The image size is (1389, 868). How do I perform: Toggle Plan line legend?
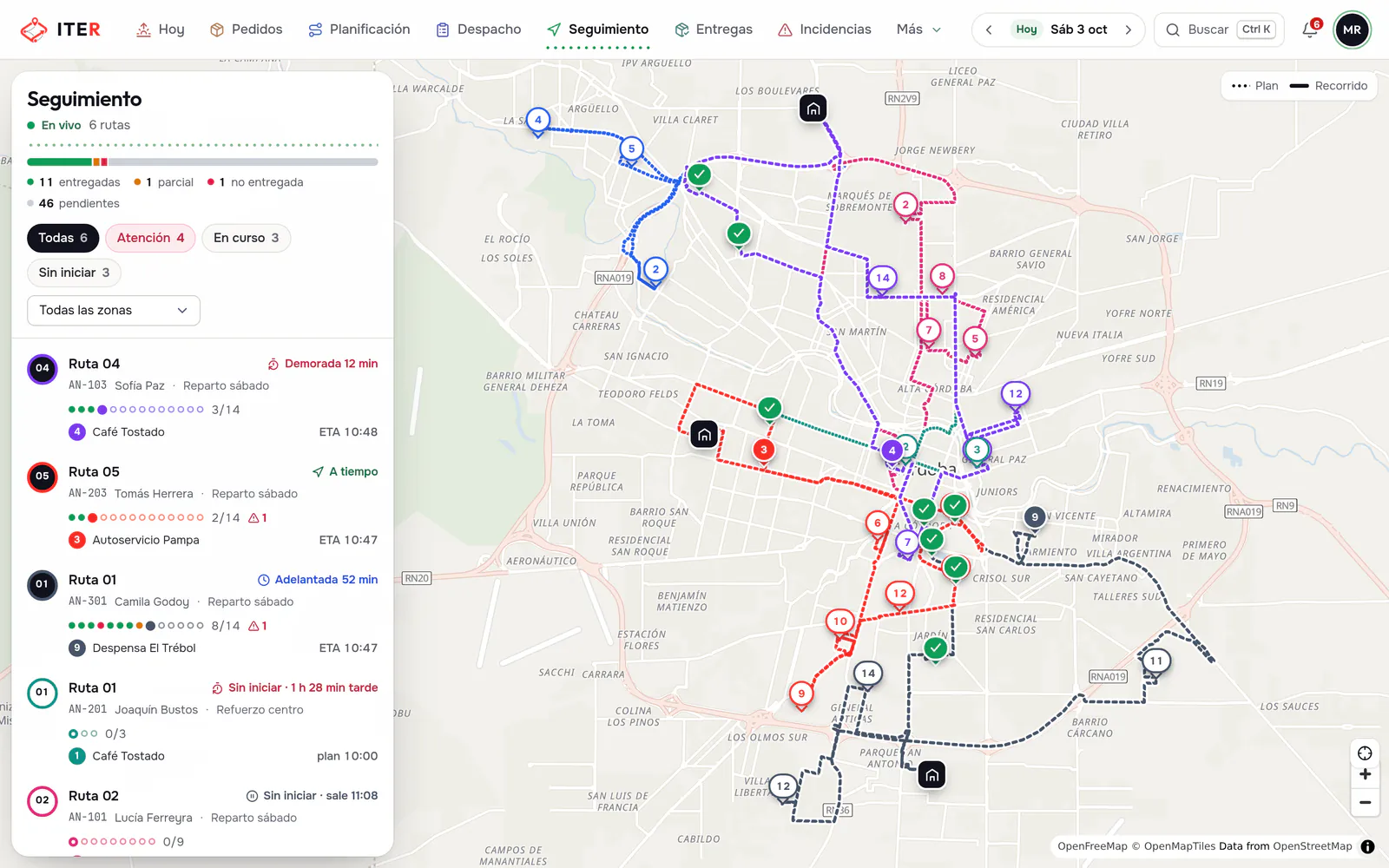pos(1255,86)
